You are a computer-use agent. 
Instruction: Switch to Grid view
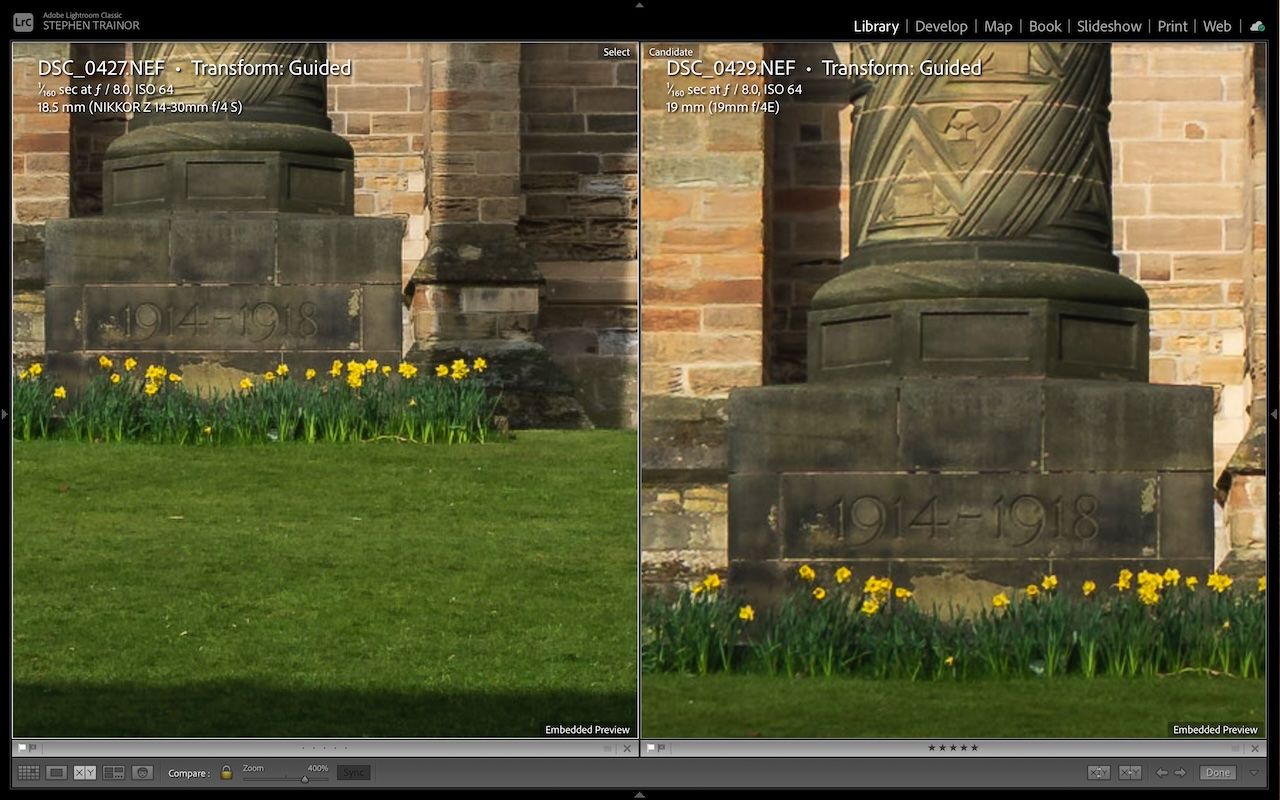click(28, 772)
